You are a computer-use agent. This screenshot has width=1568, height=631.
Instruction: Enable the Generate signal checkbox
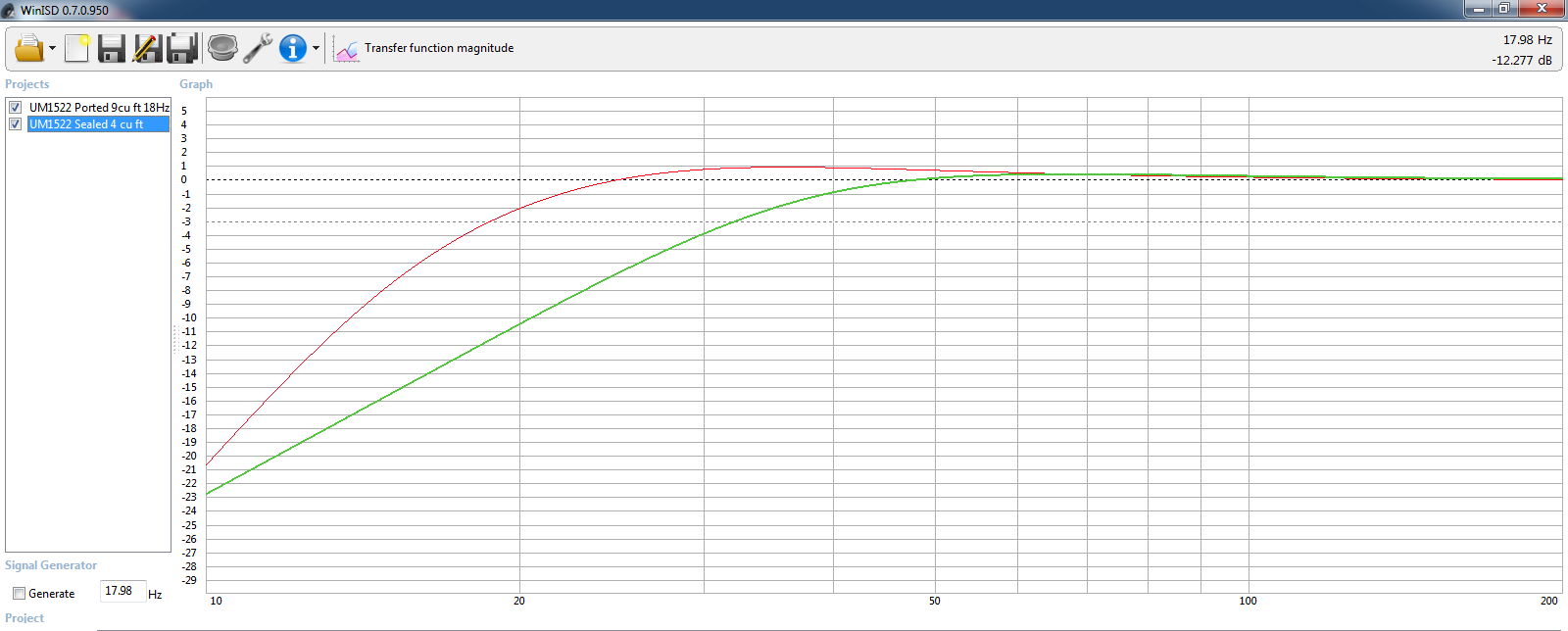19,594
